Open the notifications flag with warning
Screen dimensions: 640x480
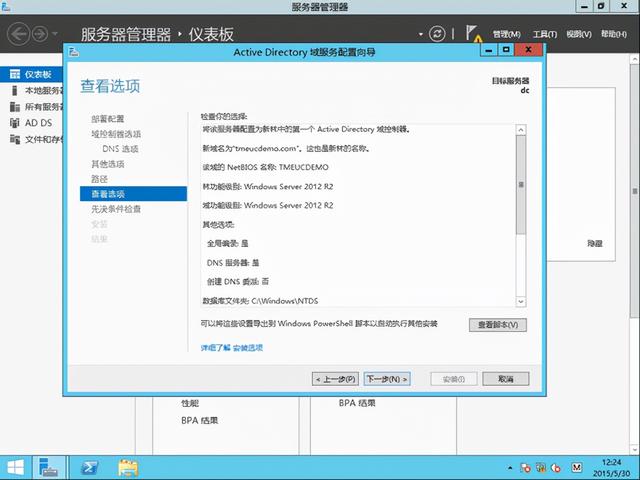(x=473, y=33)
